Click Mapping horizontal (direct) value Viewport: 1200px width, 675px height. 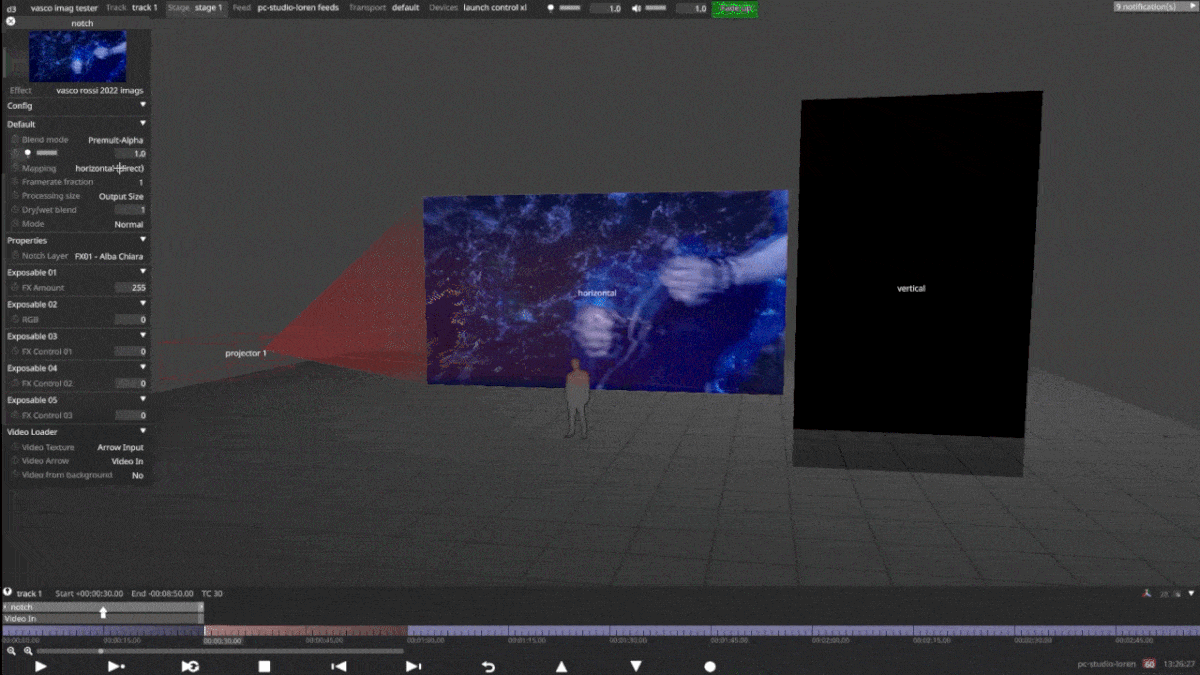(110, 168)
